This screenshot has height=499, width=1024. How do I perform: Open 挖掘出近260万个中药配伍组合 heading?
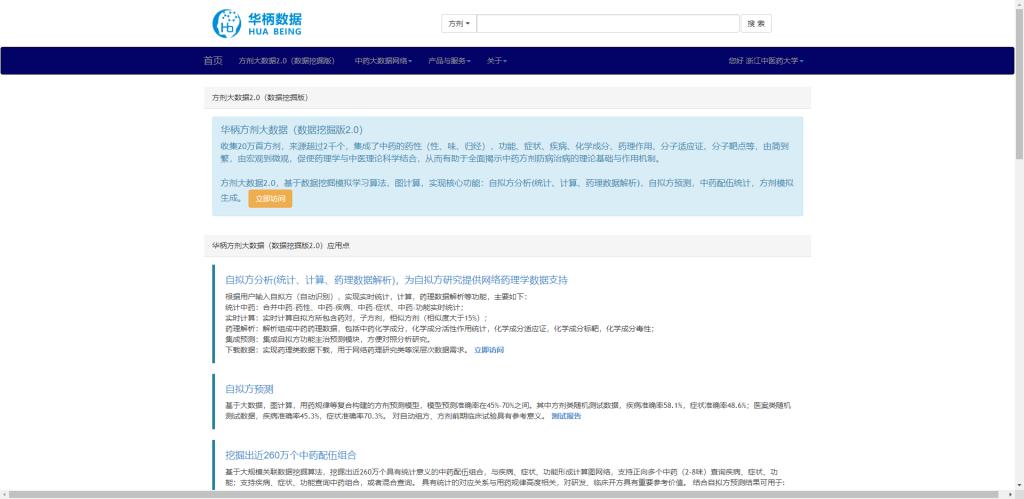tap(291, 455)
